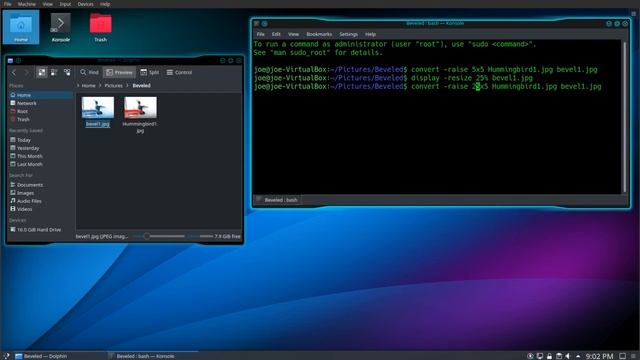
Task: Go back in Dolphin navigation
Action: 14,72
